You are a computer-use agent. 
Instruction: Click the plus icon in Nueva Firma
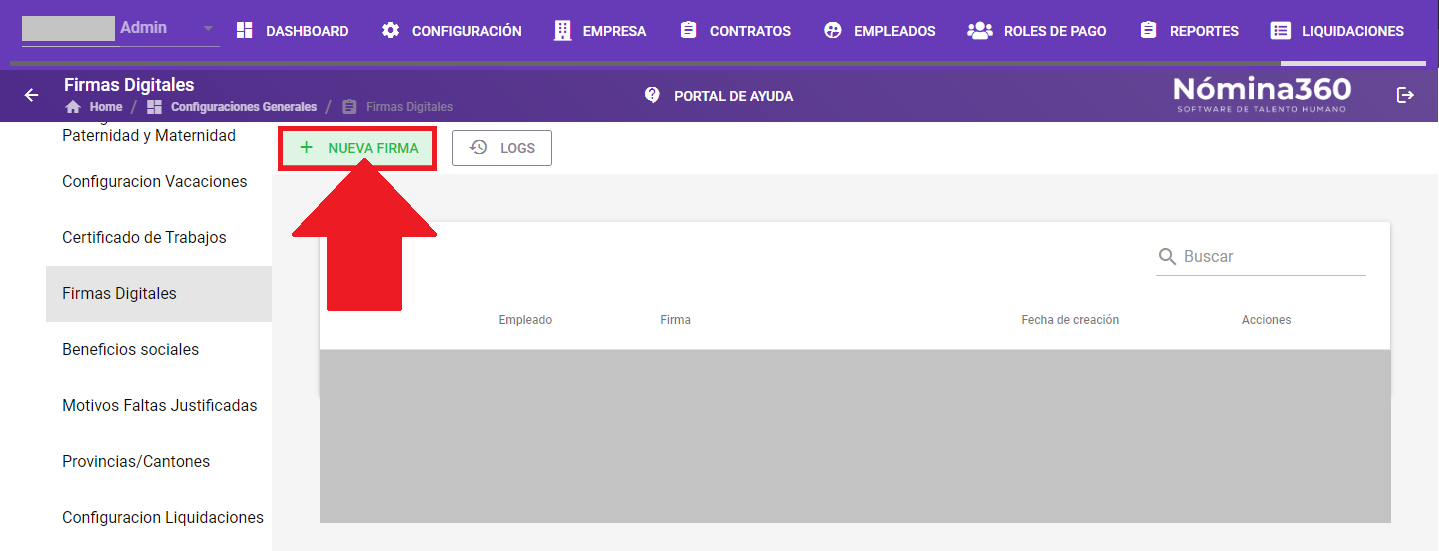pyautogui.click(x=306, y=148)
